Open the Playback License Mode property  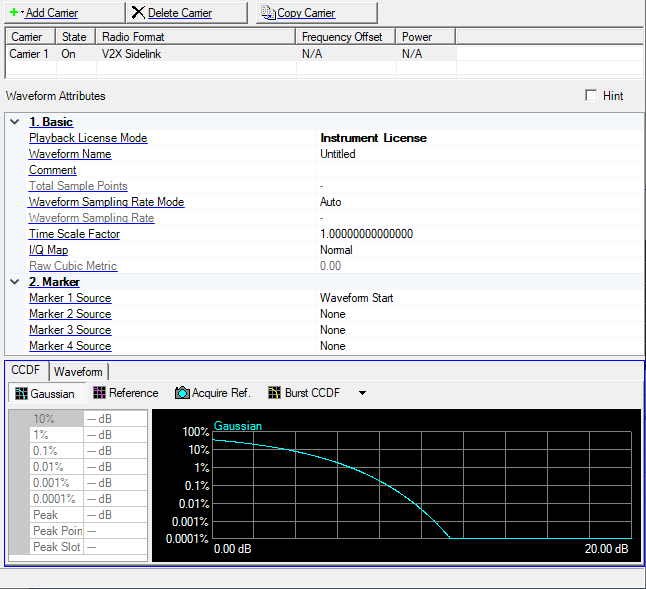tap(88, 138)
